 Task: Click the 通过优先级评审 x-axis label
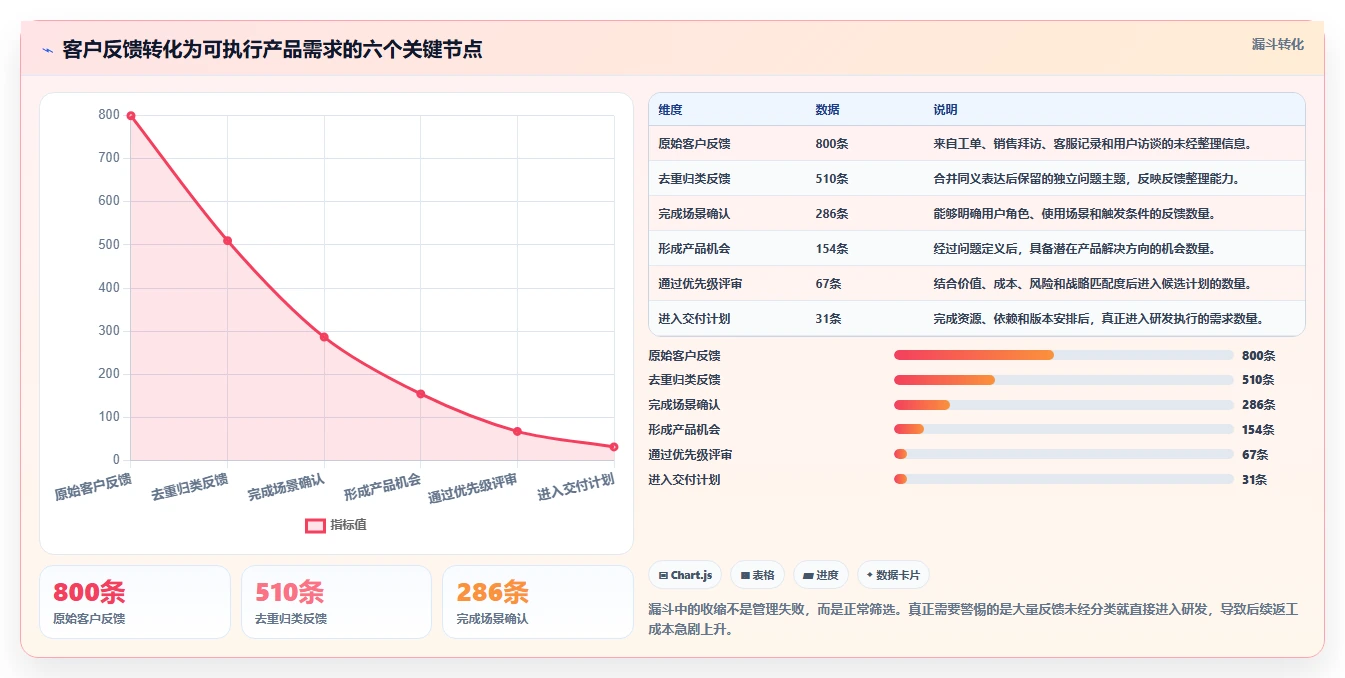pyautogui.click(x=473, y=489)
